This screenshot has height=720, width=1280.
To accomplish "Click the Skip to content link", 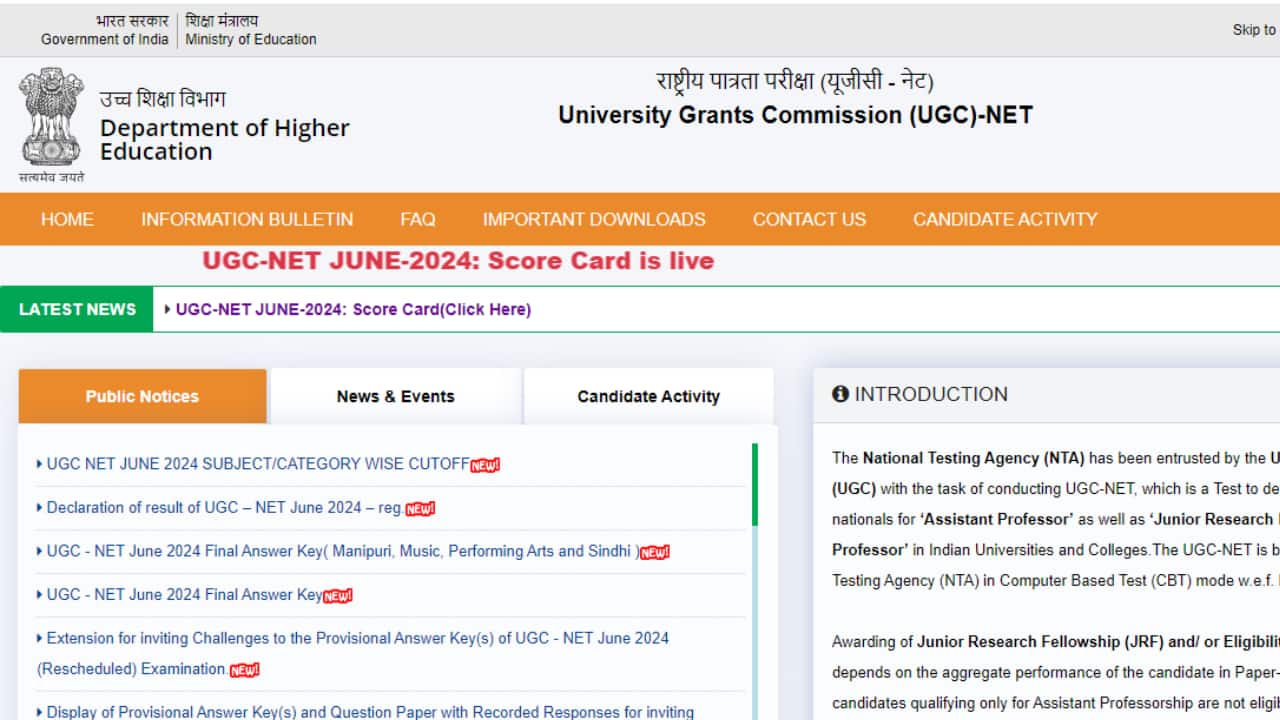I will (x=1256, y=30).
